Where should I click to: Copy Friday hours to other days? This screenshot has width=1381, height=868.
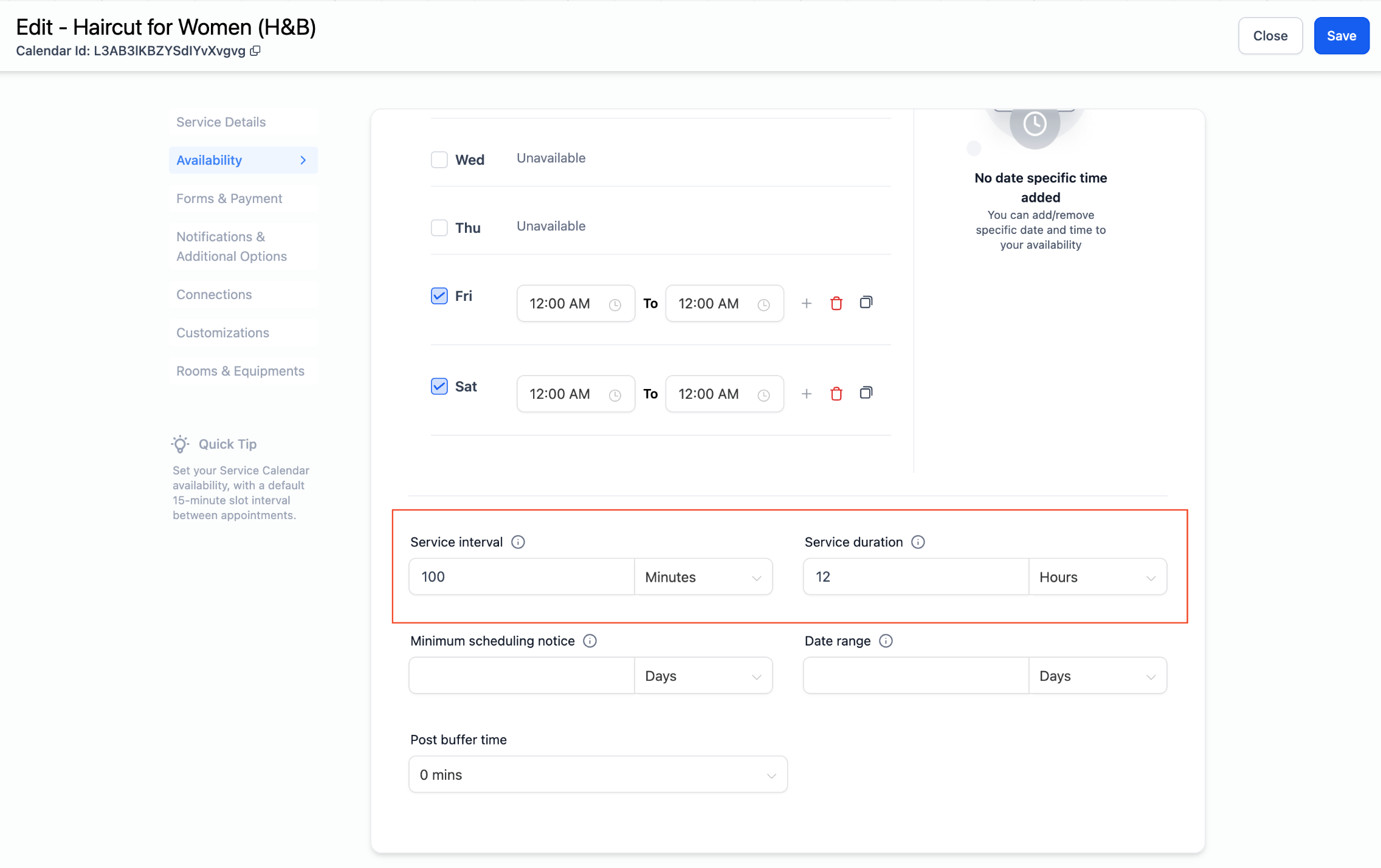click(866, 302)
